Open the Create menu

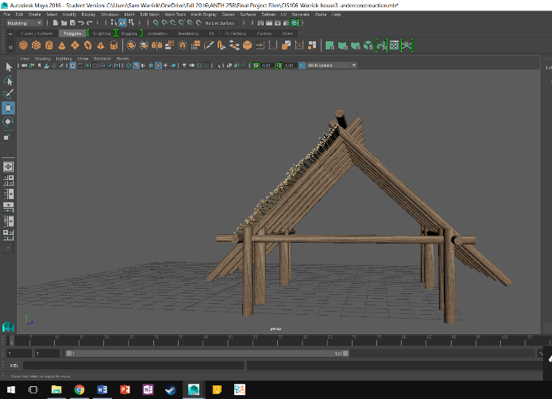(x=34, y=14)
